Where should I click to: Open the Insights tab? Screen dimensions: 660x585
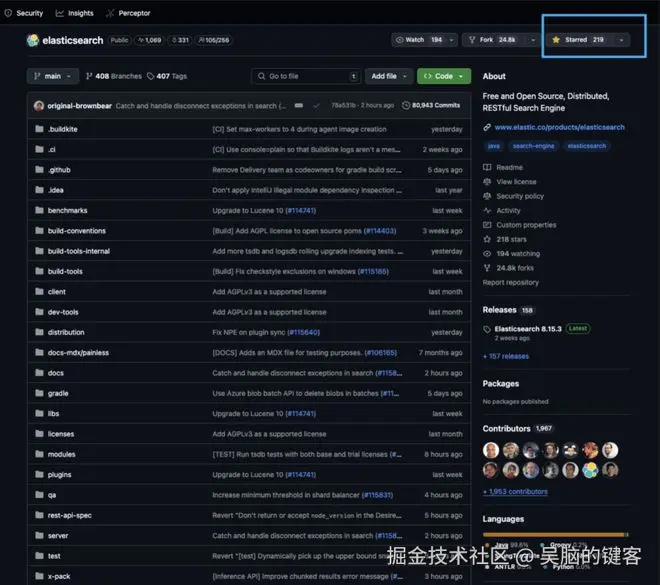pos(75,13)
